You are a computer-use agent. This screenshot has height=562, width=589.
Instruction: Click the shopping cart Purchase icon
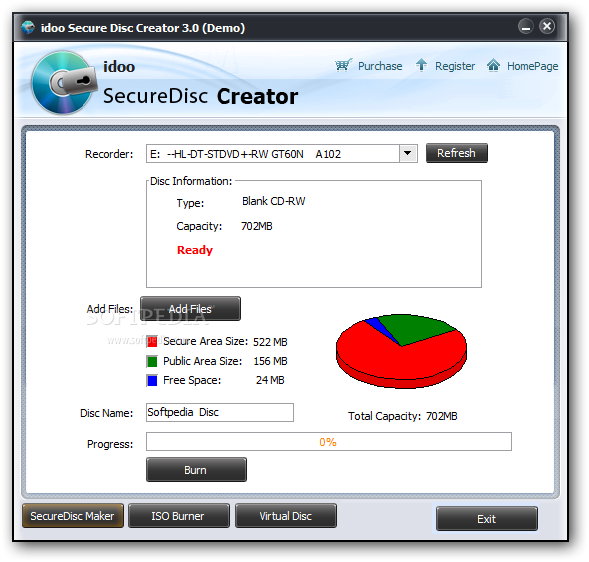click(x=343, y=65)
